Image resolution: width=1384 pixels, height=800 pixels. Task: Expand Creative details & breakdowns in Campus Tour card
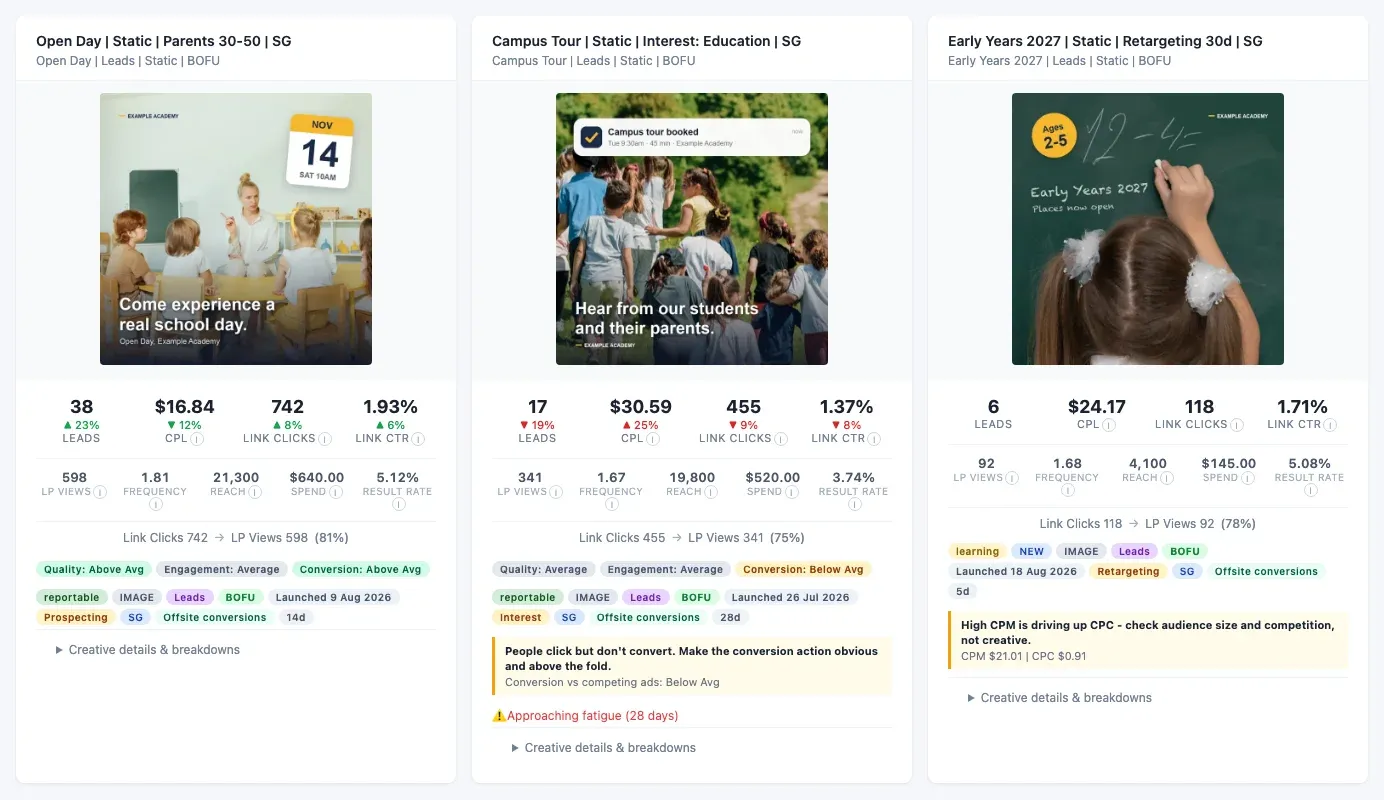[604, 748]
